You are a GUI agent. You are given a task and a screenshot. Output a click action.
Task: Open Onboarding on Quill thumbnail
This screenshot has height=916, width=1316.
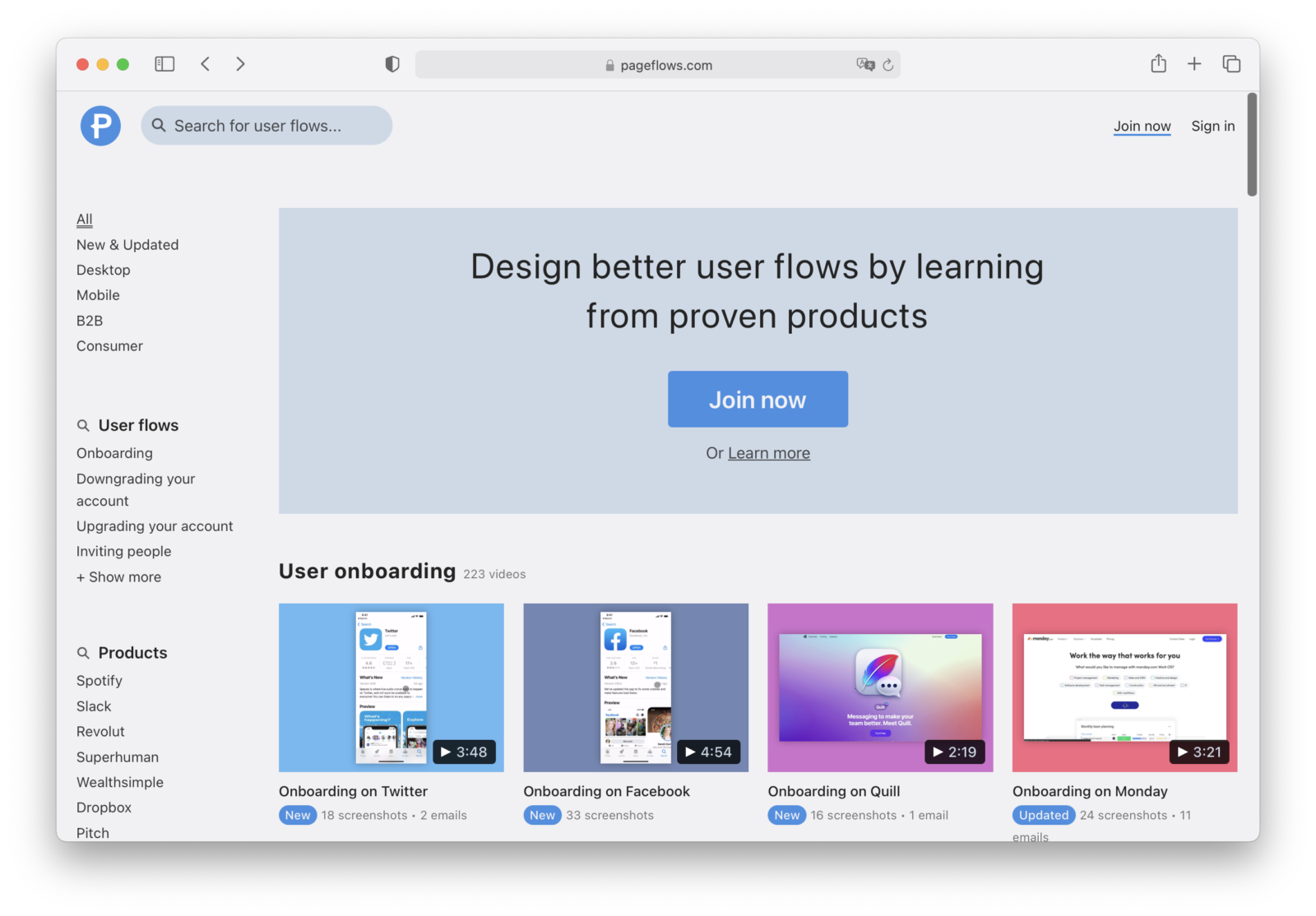[880, 687]
